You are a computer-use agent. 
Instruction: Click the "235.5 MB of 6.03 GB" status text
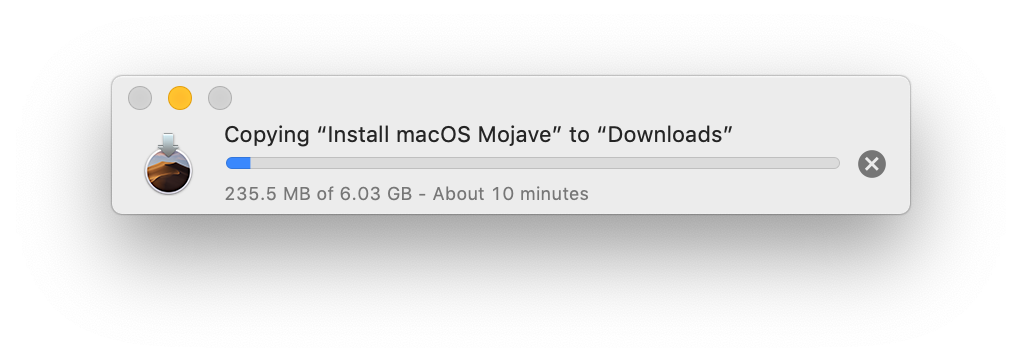(318, 194)
